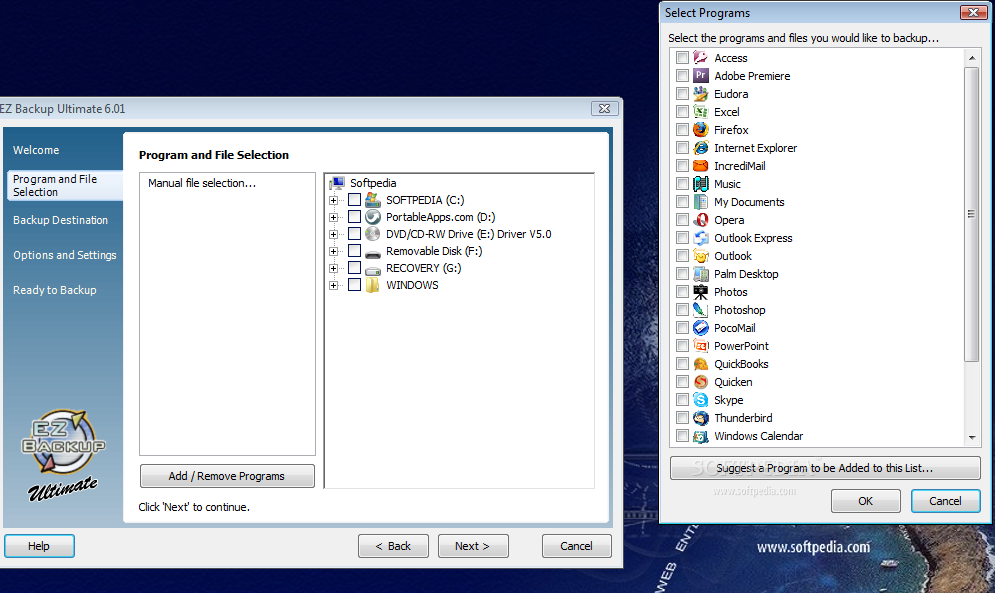This screenshot has height=593, width=995.
Task: Click the Music icon
Action: point(701,184)
